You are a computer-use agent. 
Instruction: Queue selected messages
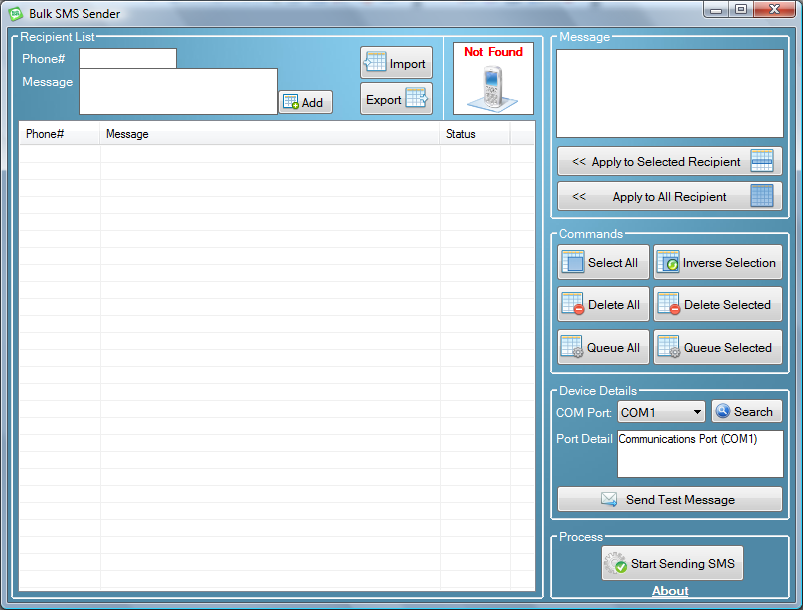pyautogui.click(x=717, y=347)
